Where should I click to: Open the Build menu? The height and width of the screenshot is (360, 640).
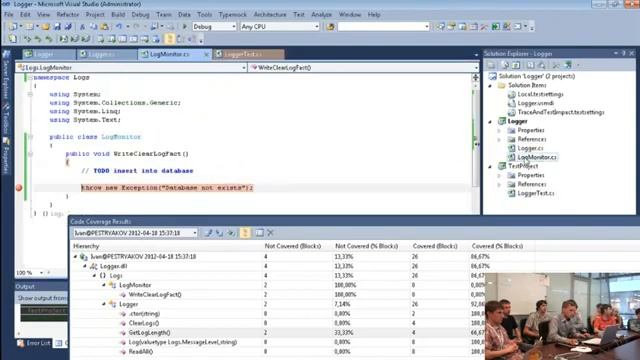point(118,15)
